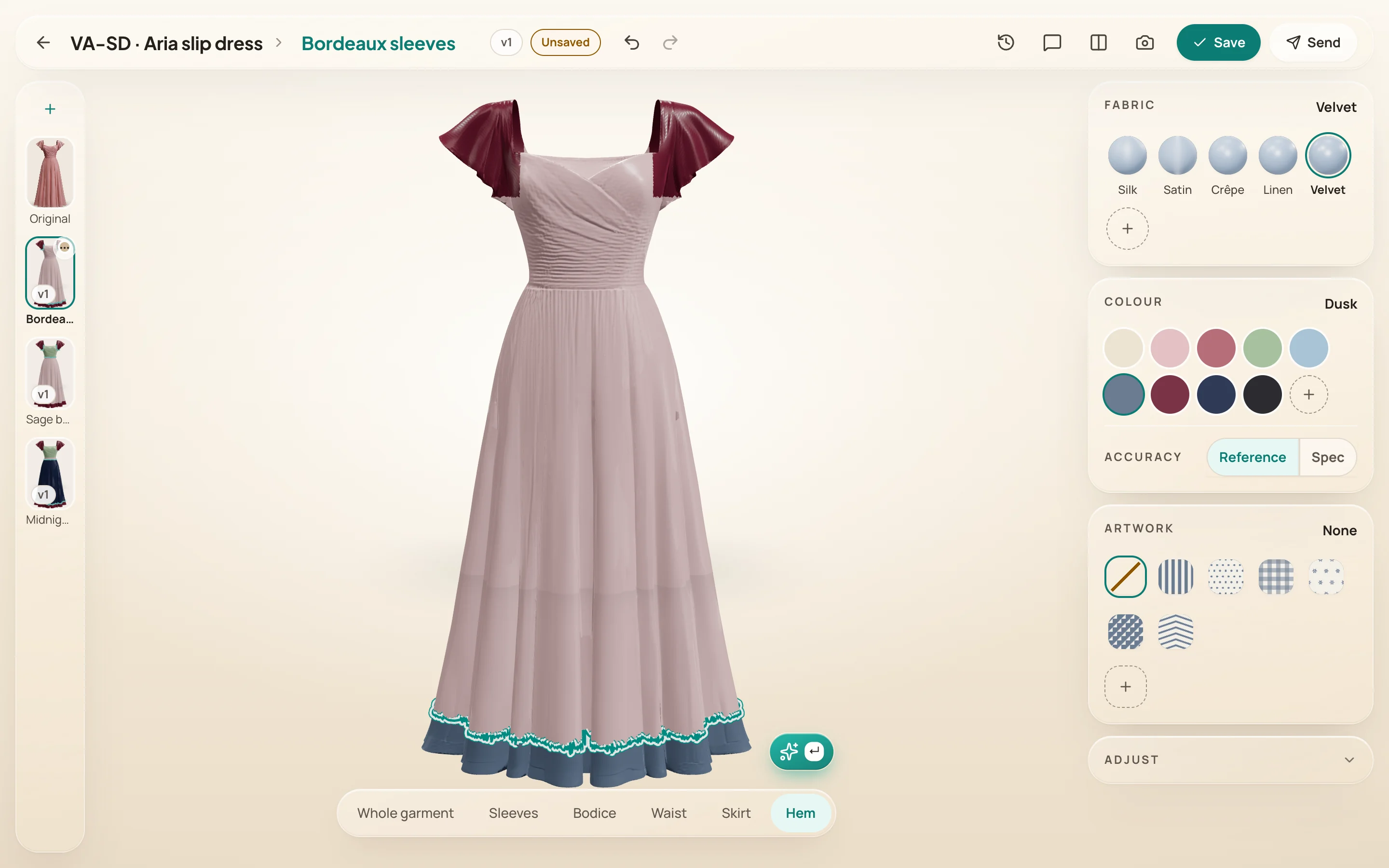Expand the Adjust panel chevron

point(1349,759)
